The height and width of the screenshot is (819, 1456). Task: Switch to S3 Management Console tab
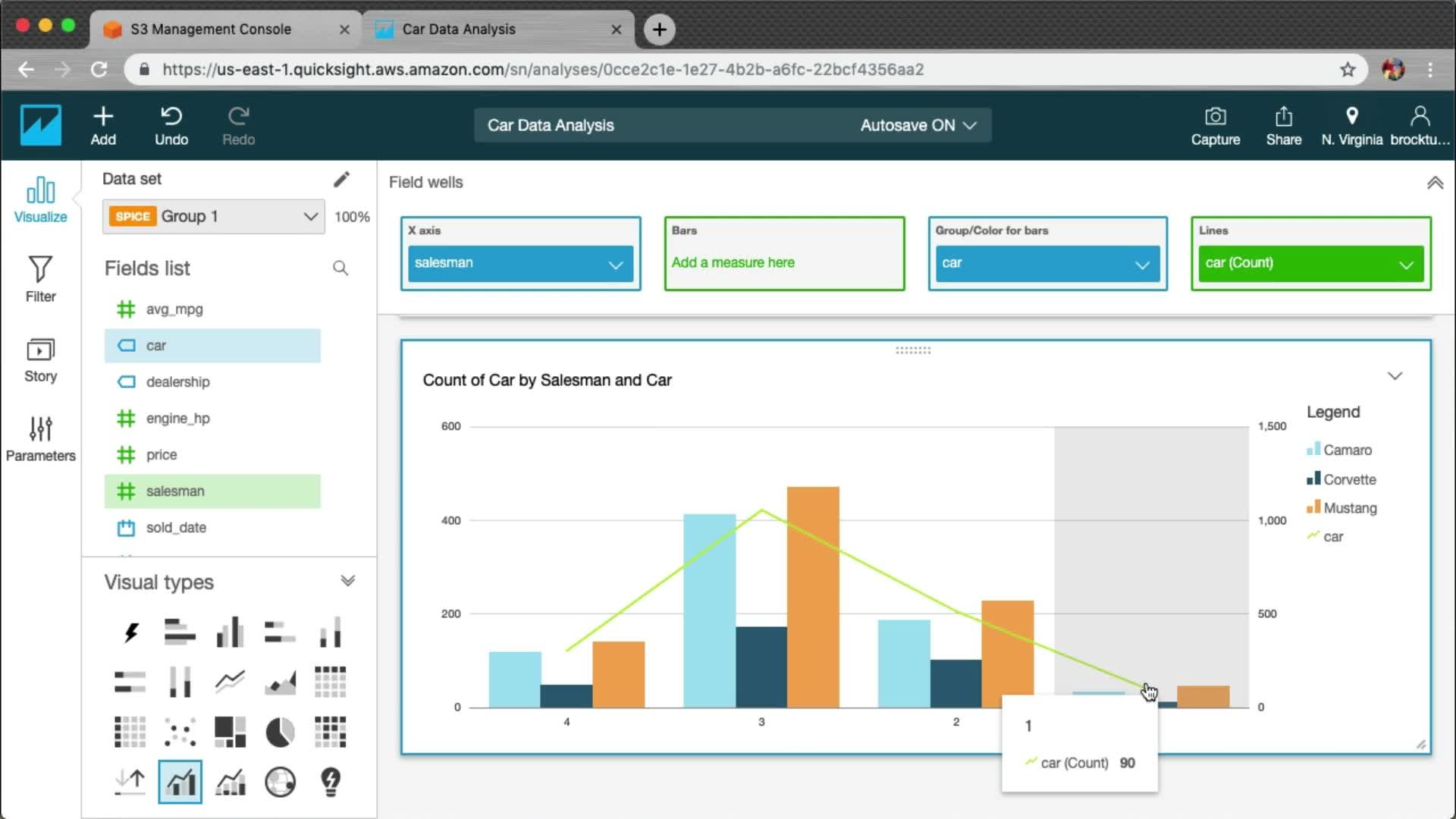[x=211, y=29]
